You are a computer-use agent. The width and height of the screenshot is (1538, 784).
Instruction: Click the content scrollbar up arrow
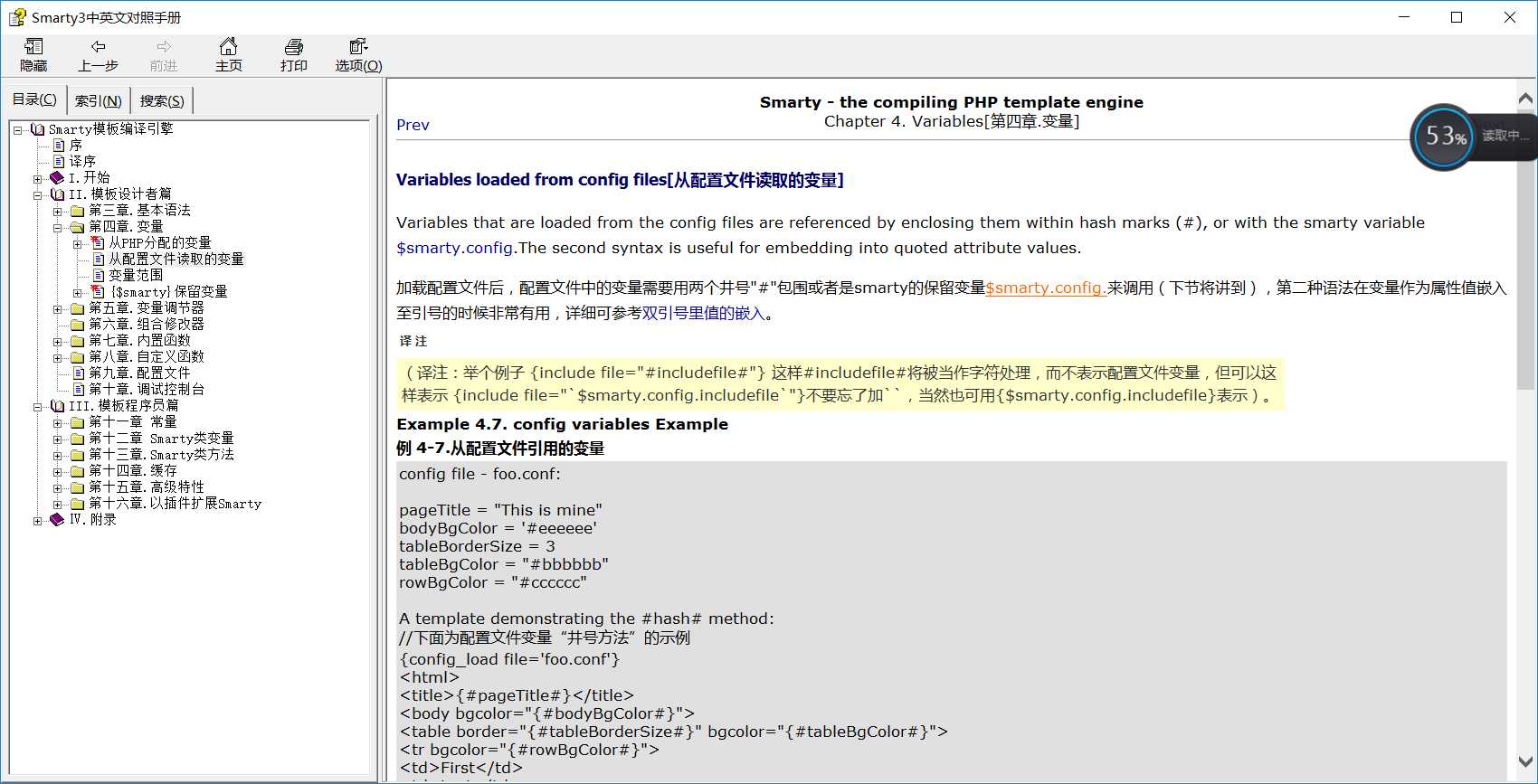pyautogui.click(x=1525, y=99)
